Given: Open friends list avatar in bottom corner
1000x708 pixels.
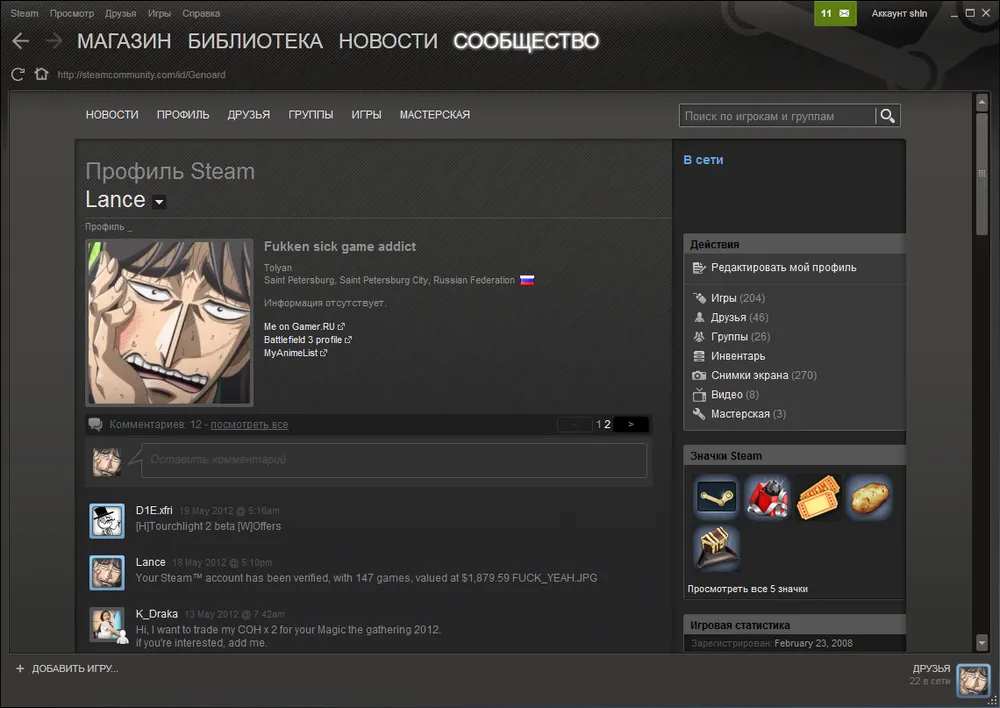Looking at the screenshot, I should (973, 680).
